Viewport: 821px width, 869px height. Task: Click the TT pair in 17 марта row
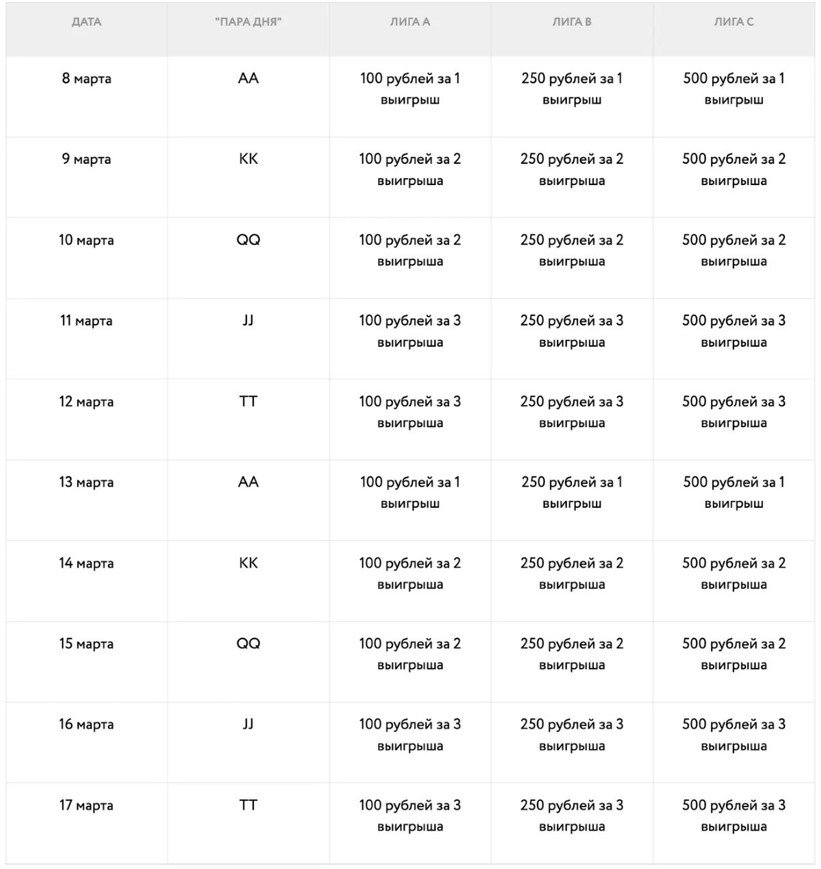pyautogui.click(x=248, y=805)
